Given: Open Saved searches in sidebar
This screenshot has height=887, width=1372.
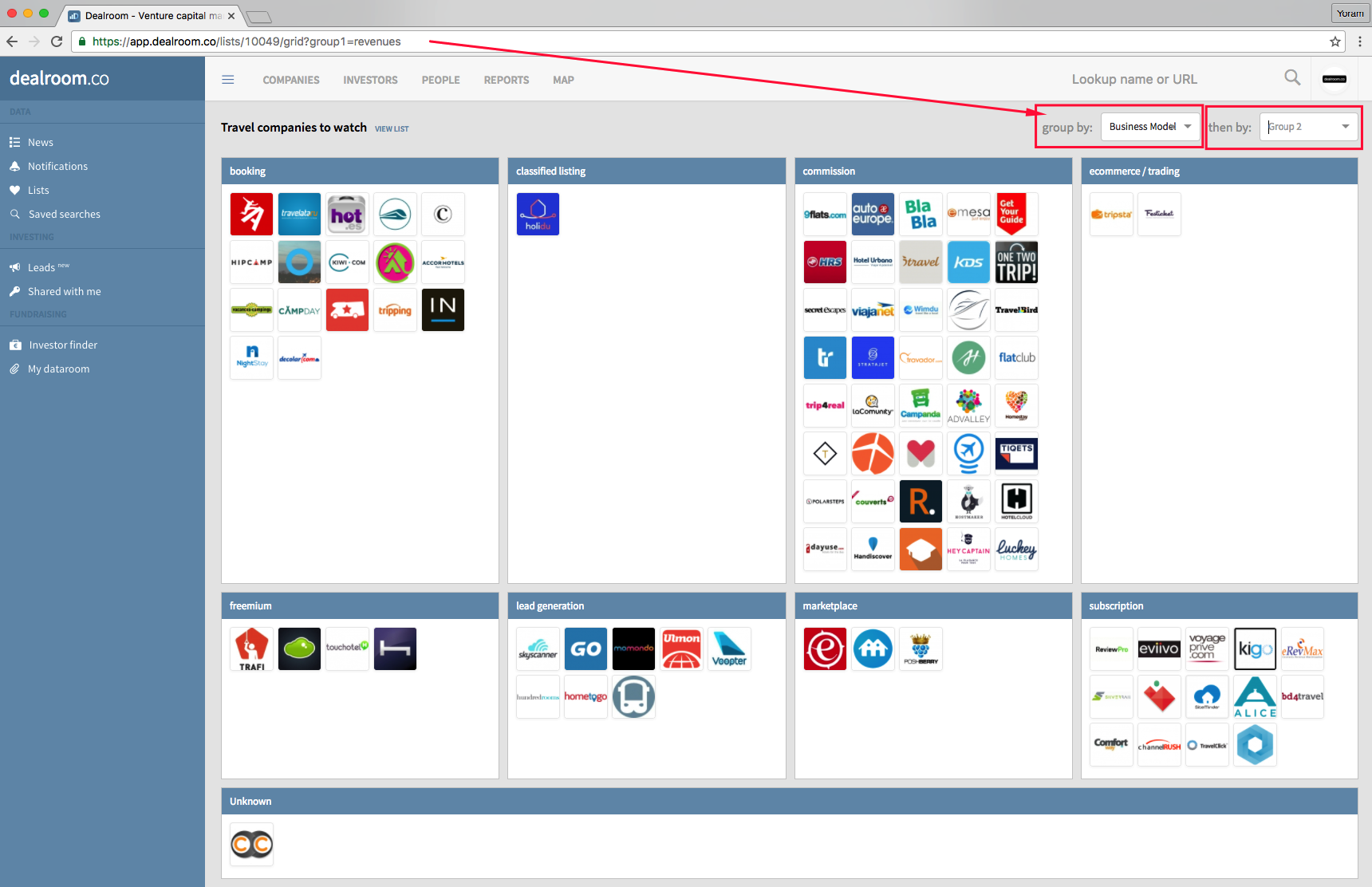Looking at the screenshot, I should click(x=64, y=214).
